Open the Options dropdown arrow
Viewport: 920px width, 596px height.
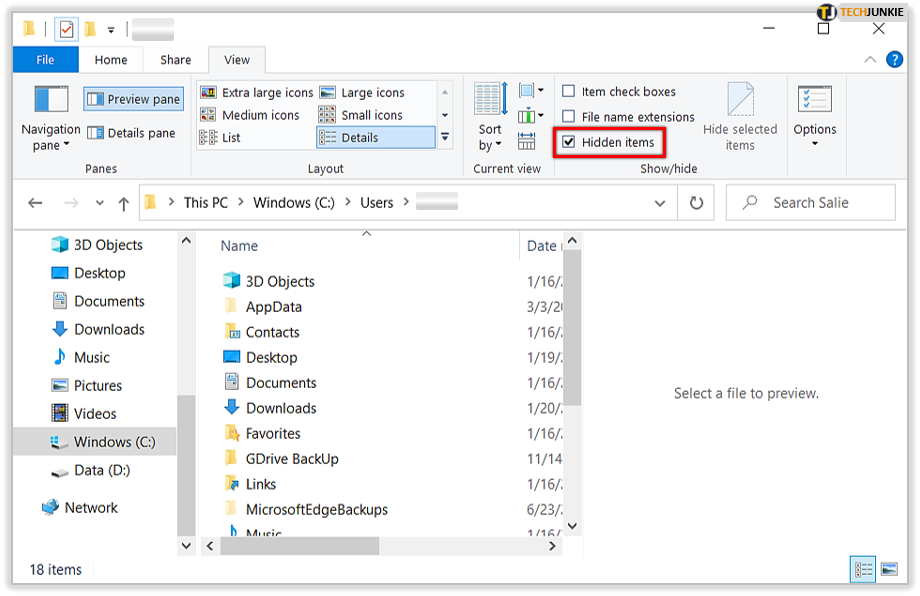coord(815,144)
